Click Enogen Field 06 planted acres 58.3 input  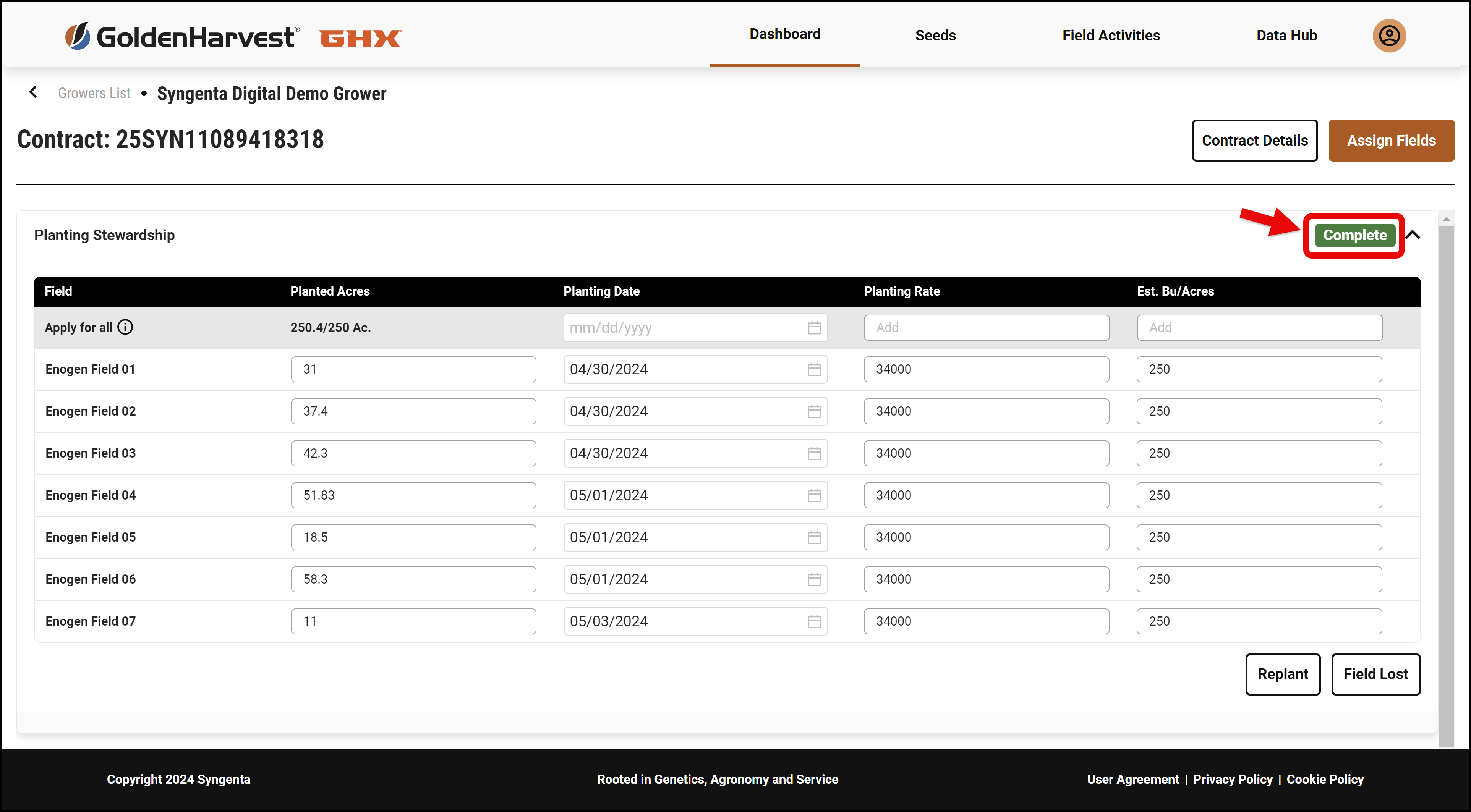(413, 579)
